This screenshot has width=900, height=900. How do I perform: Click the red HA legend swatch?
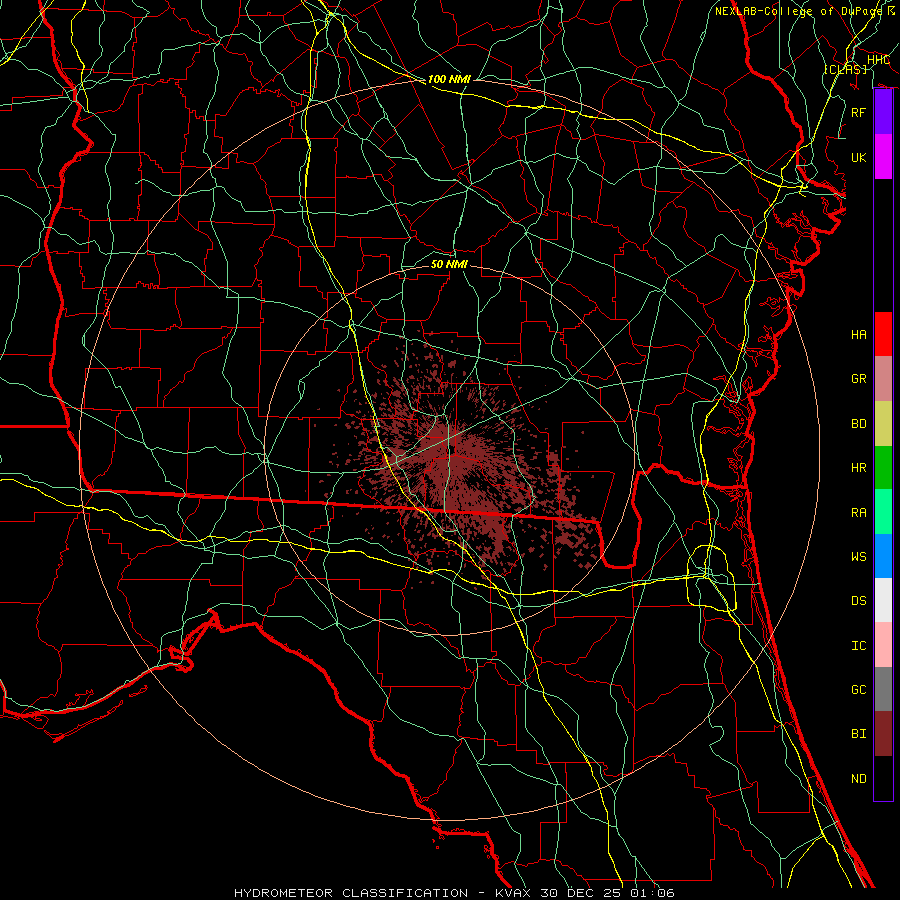click(883, 334)
